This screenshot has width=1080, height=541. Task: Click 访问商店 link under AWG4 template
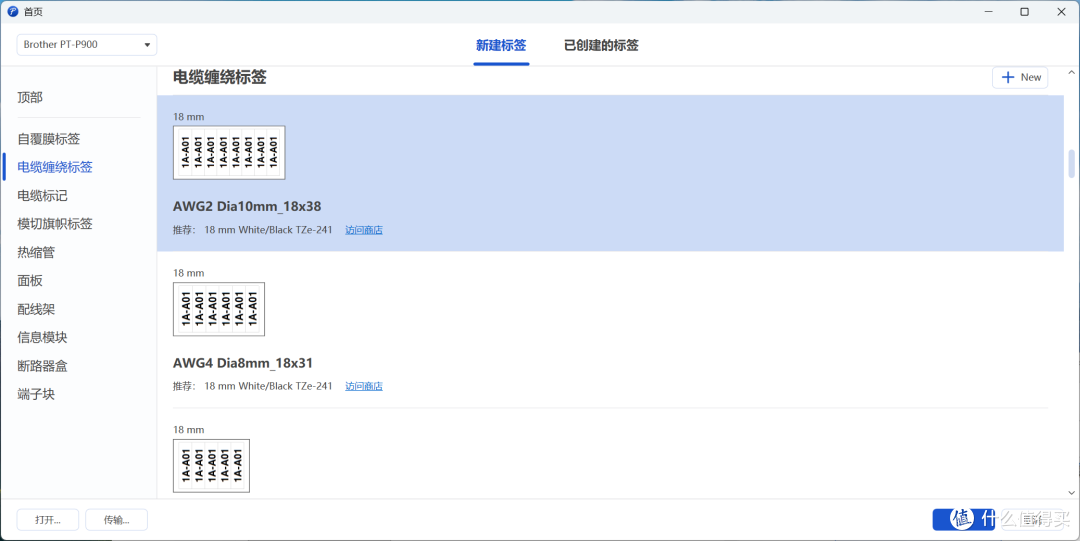click(x=364, y=387)
